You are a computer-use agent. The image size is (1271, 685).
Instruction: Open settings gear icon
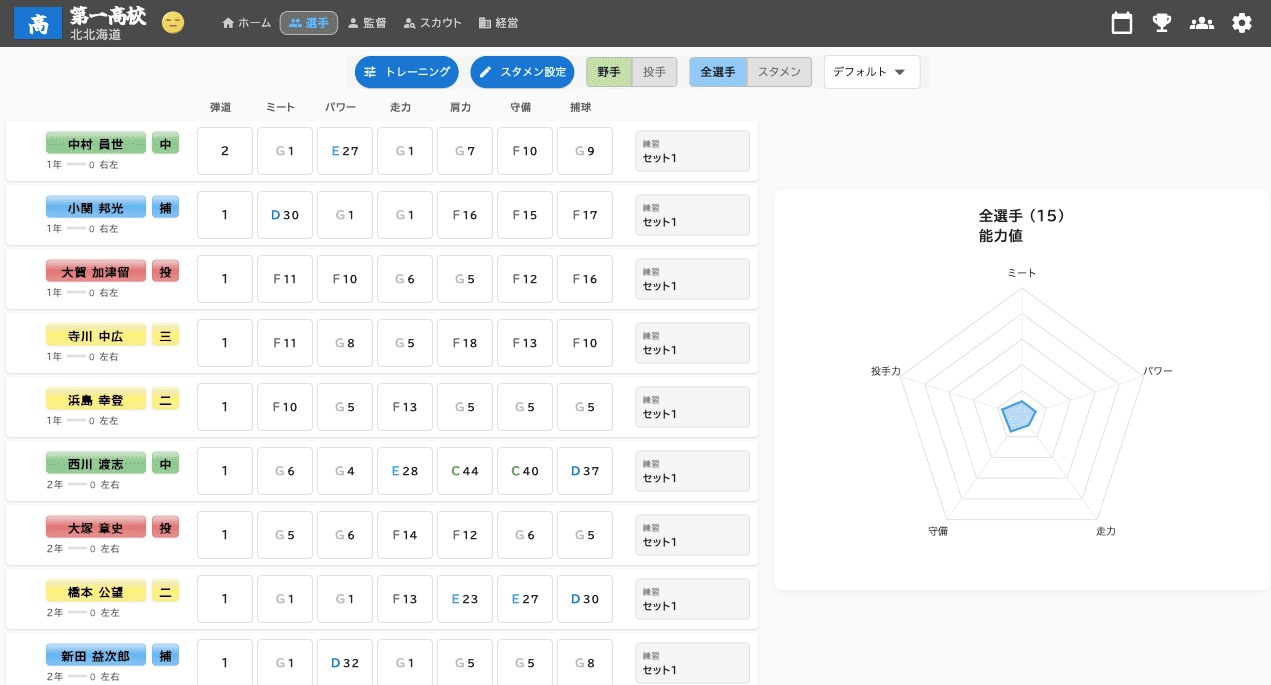coord(1242,23)
